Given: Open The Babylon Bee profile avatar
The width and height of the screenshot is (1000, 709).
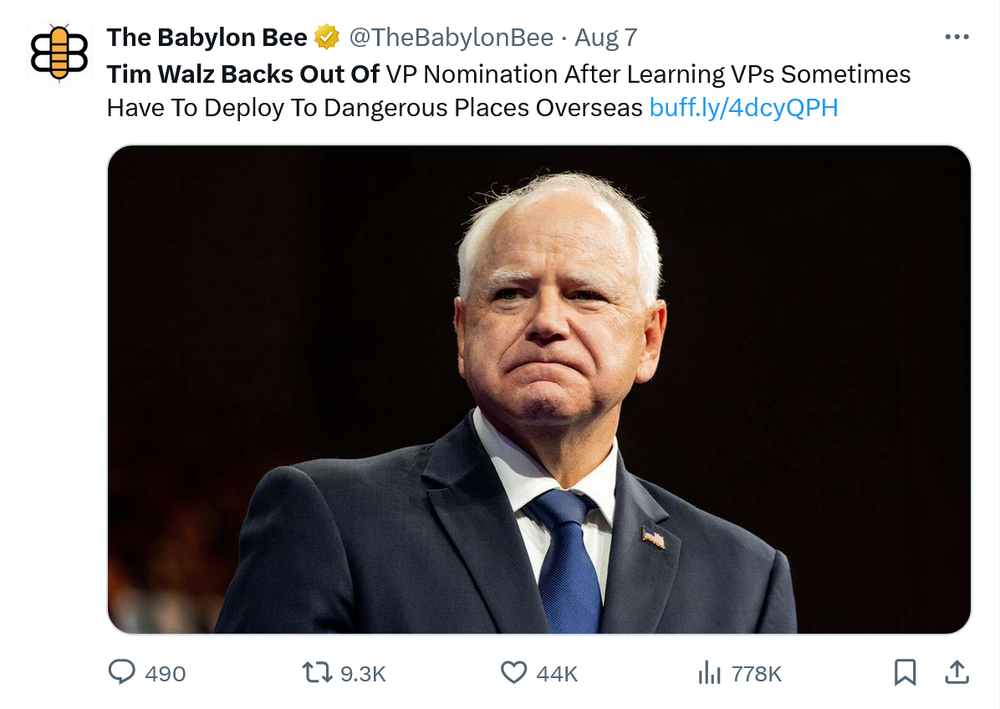Looking at the screenshot, I should pos(60,53).
